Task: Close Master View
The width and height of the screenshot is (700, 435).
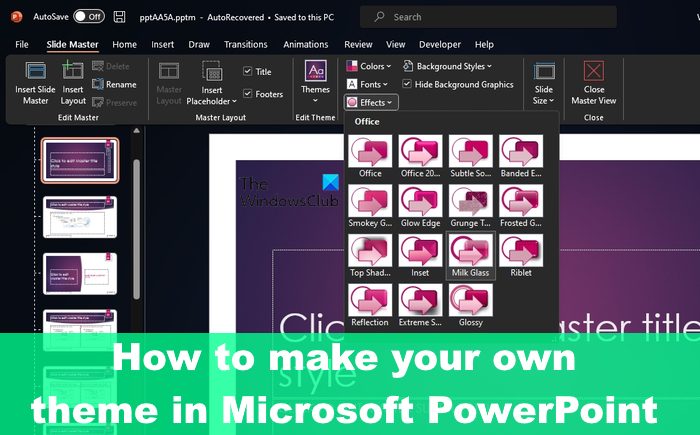Action: (593, 84)
